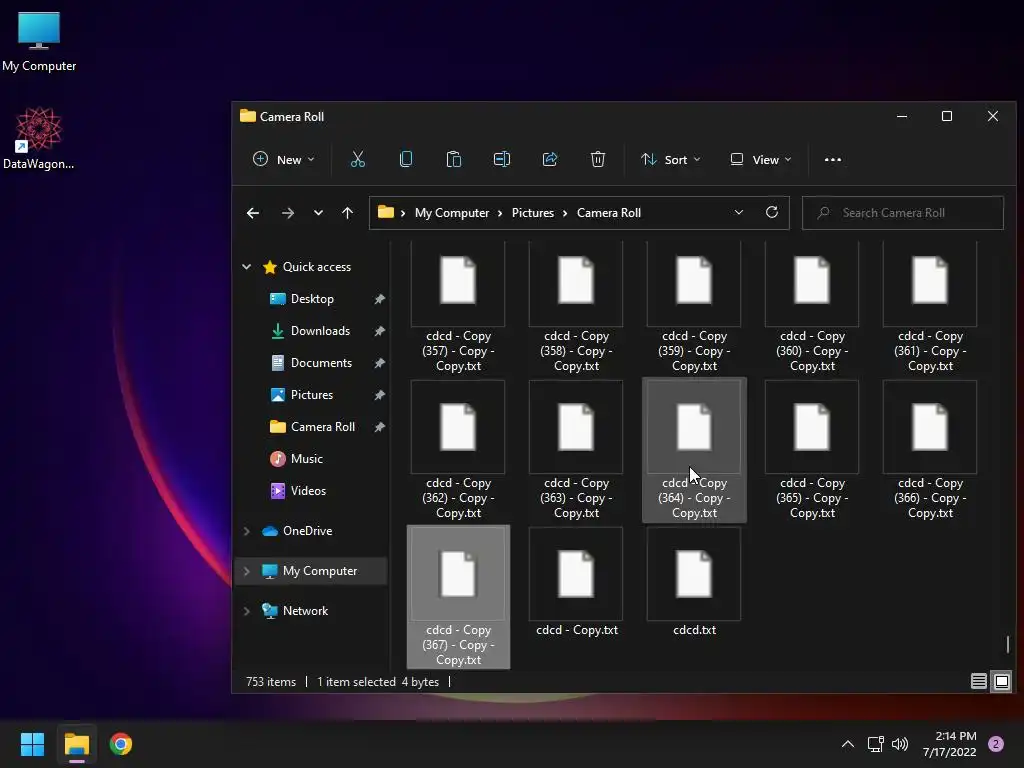Select file cdcd - Copy (360)
The image size is (1024, 768).
(812, 306)
